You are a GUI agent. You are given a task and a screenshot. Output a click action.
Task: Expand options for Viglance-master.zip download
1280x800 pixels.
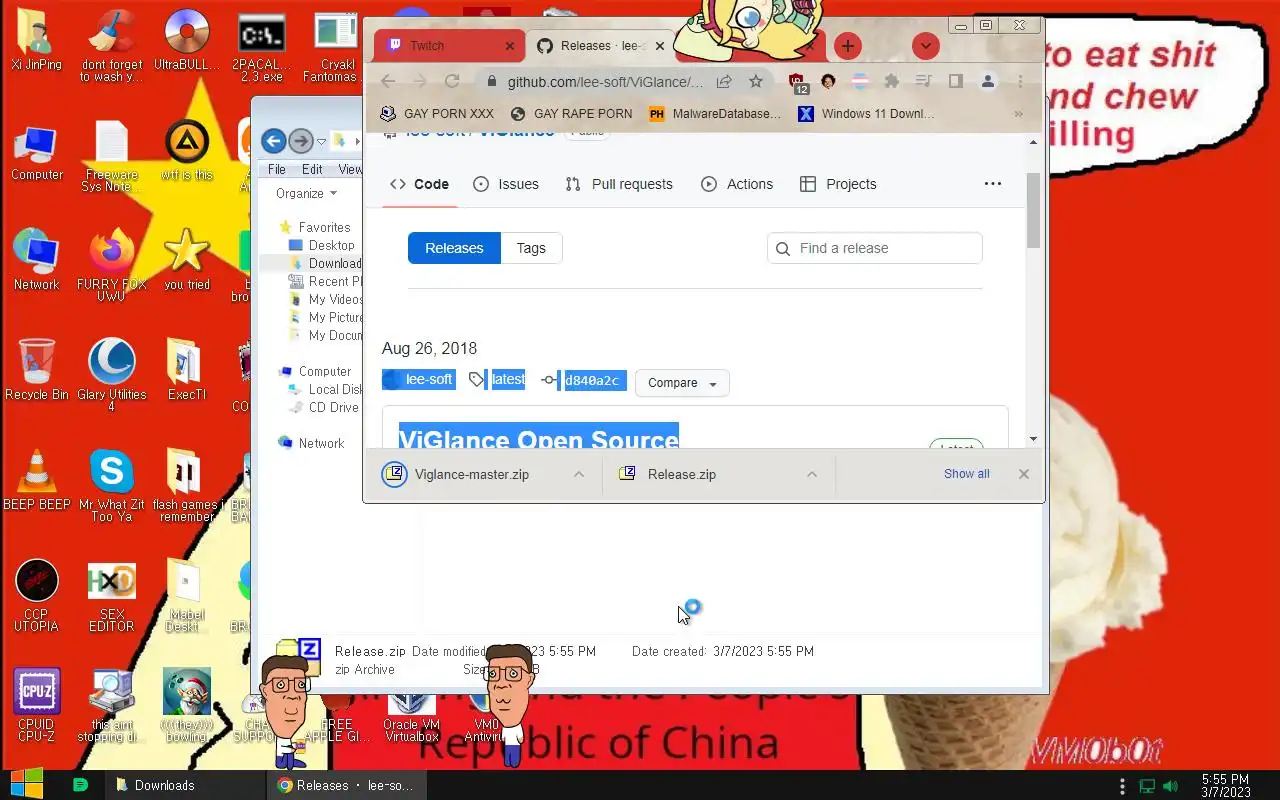[579, 474]
